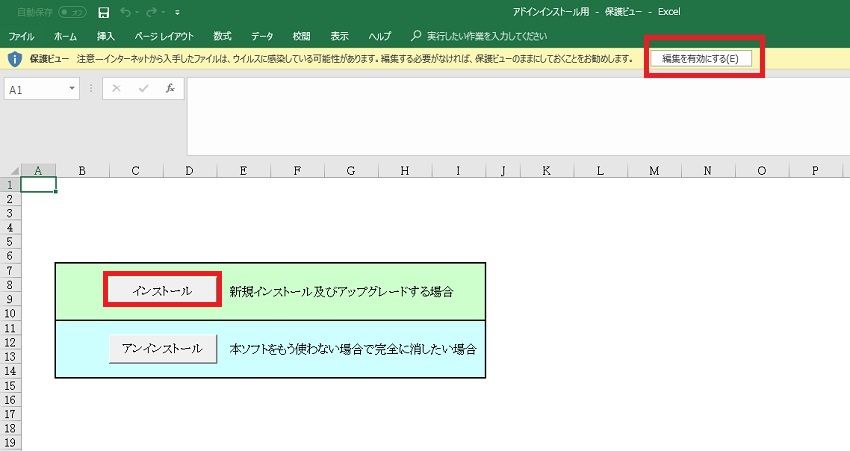The image size is (850, 451).
Task: Open the ページ レイアウト ribbon tab
Action: coord(165,36)
